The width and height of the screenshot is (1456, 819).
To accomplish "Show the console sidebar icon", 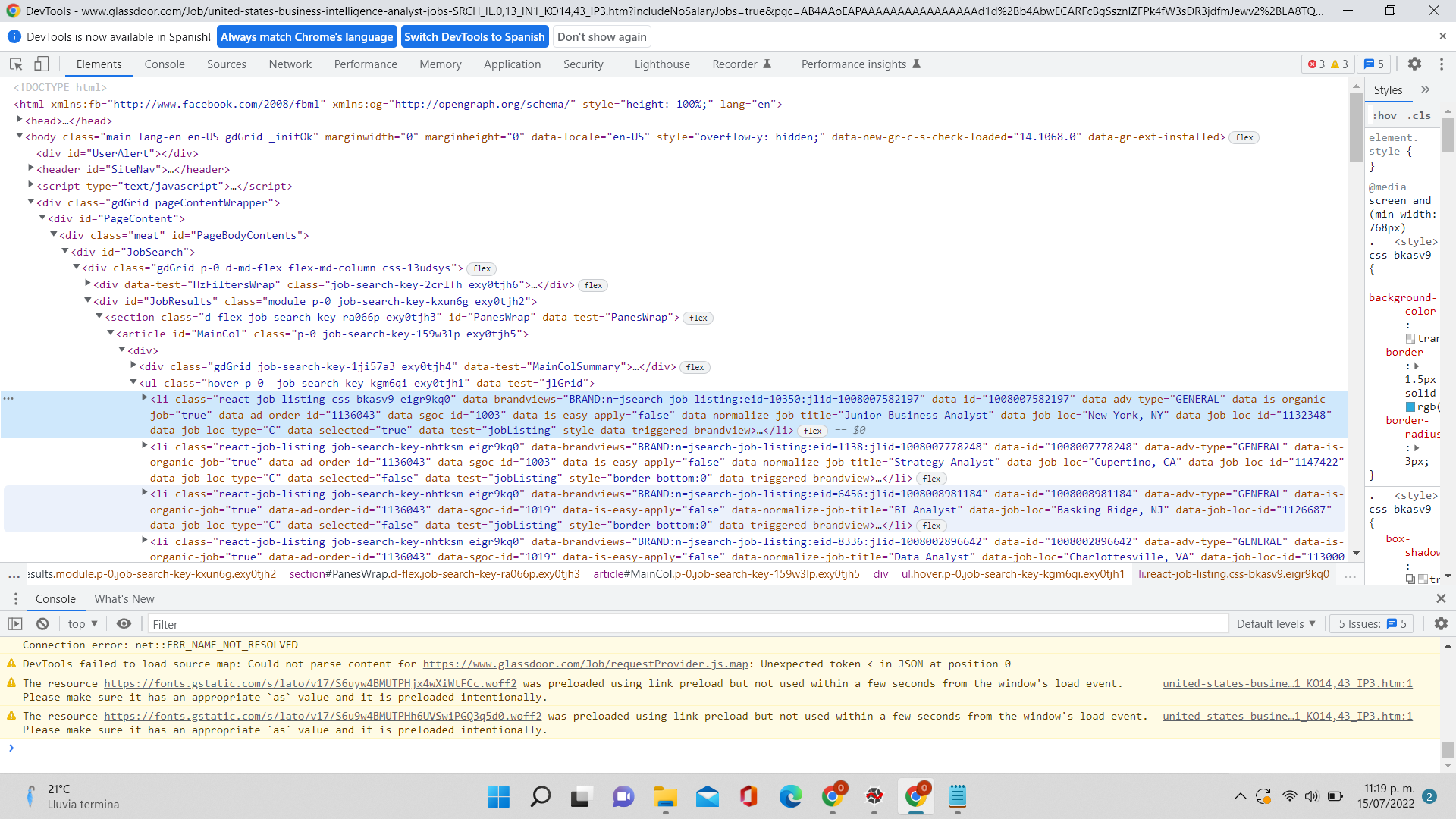I will (15, 624).
